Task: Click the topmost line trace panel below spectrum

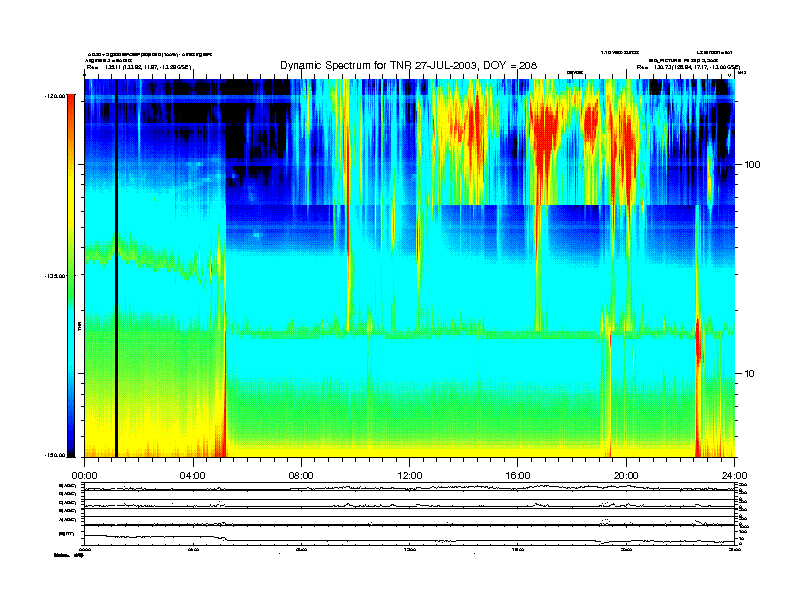Action: point(410,487)
